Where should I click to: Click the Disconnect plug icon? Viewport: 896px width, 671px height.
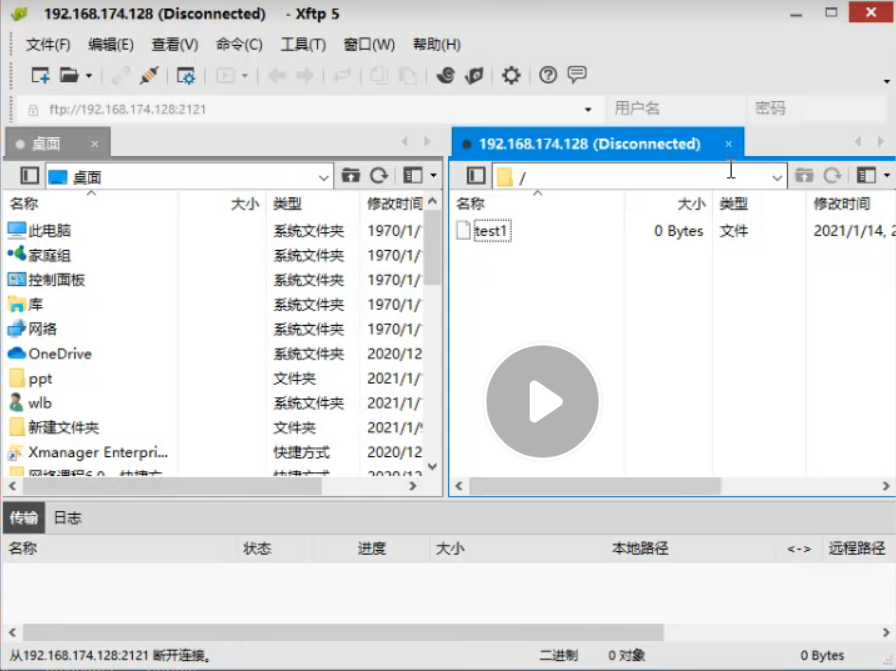[149, 75]
